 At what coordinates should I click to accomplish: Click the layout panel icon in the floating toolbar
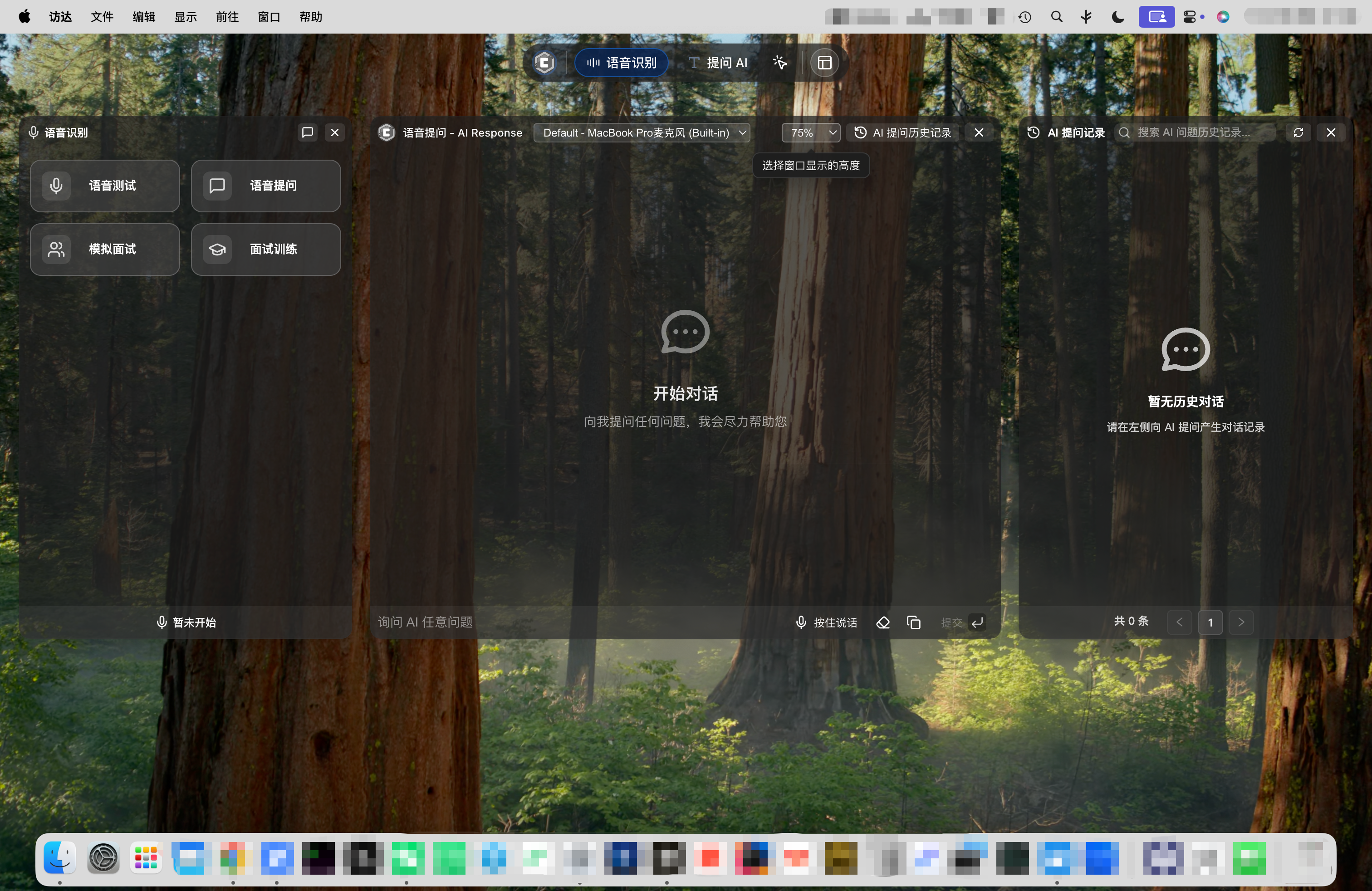(x=824, y=62)
